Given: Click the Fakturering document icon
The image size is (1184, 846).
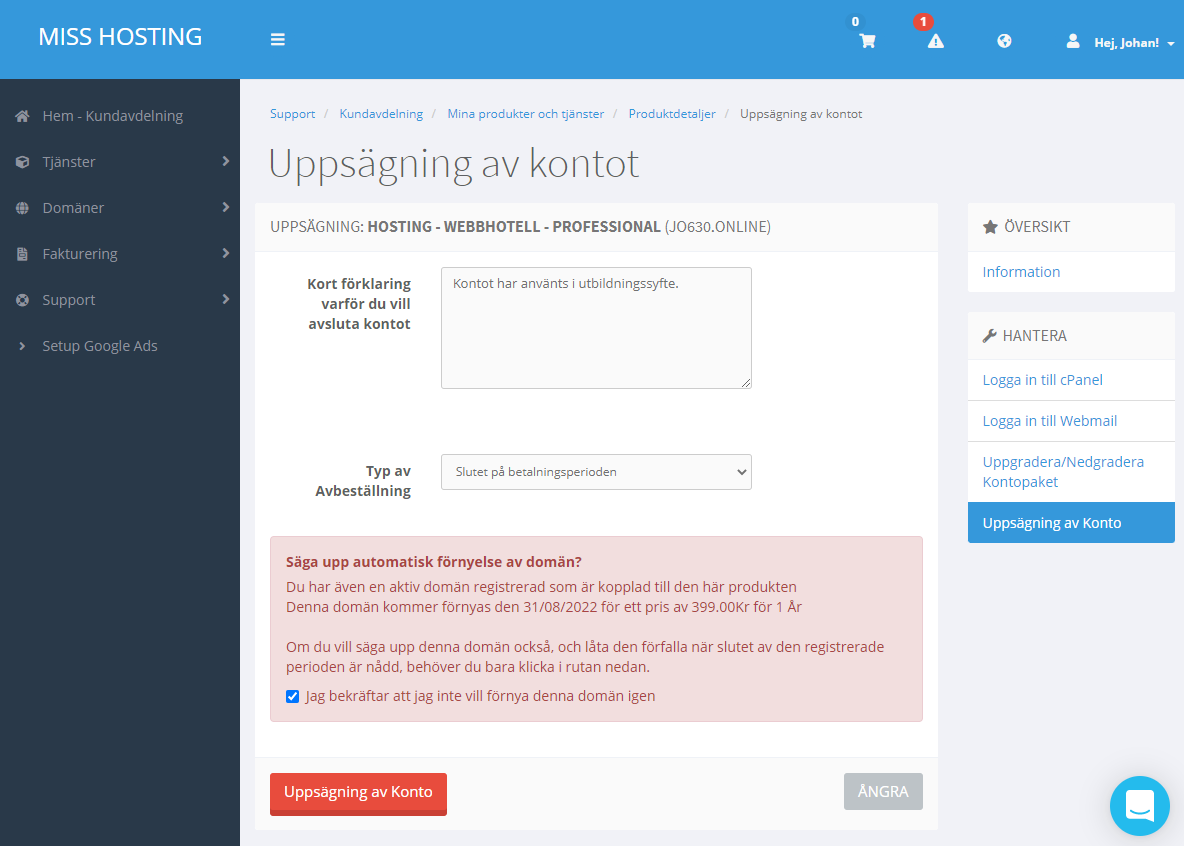Looking at the screenshot, I should pos(23,254).
